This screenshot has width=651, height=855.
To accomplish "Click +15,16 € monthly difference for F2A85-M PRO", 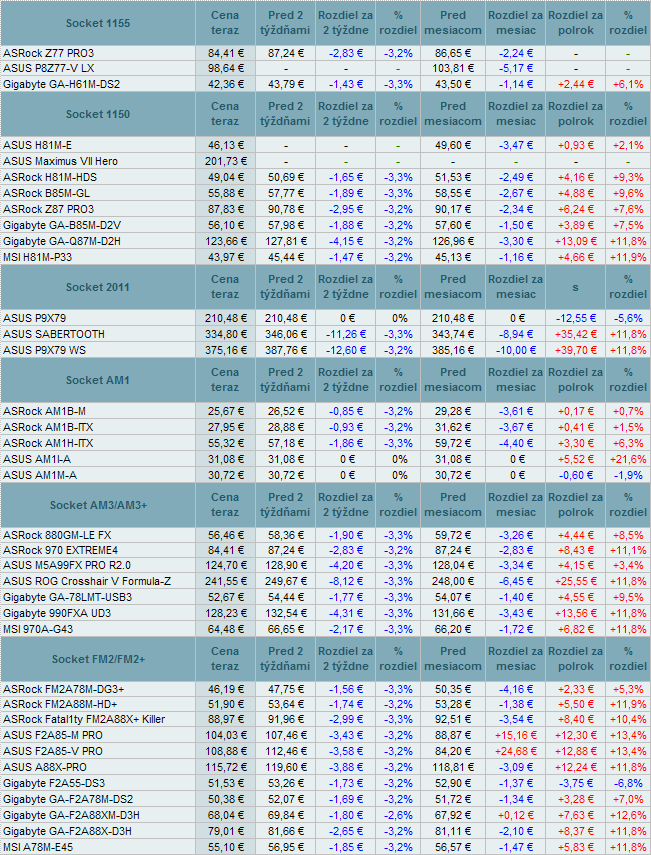I will point(516,735).
